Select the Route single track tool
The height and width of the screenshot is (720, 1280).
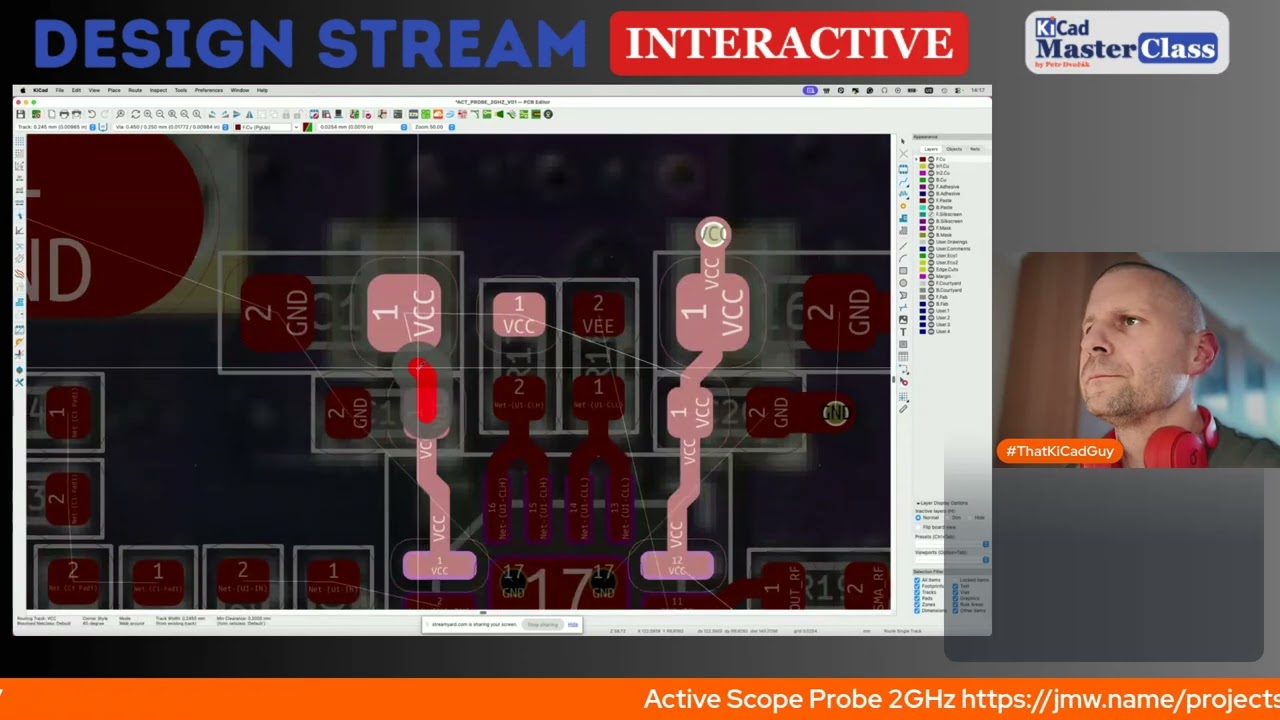point(903,182)
